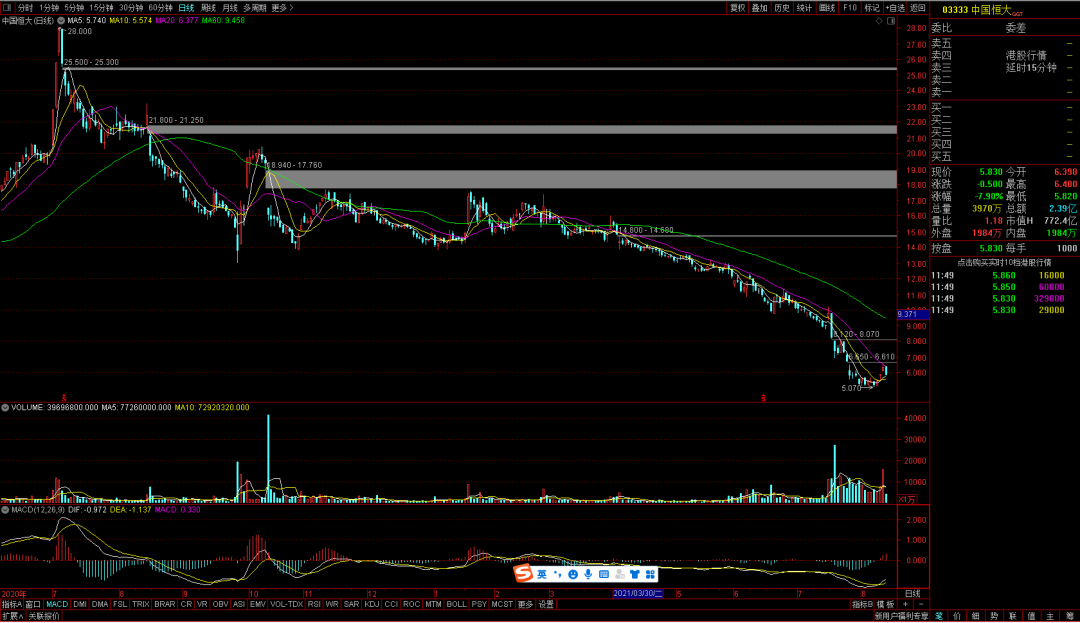Collapse the MACD(12,26,9) indicator round arrow
This screenshot has width=1080, height=623.
(x=6, y=510)
